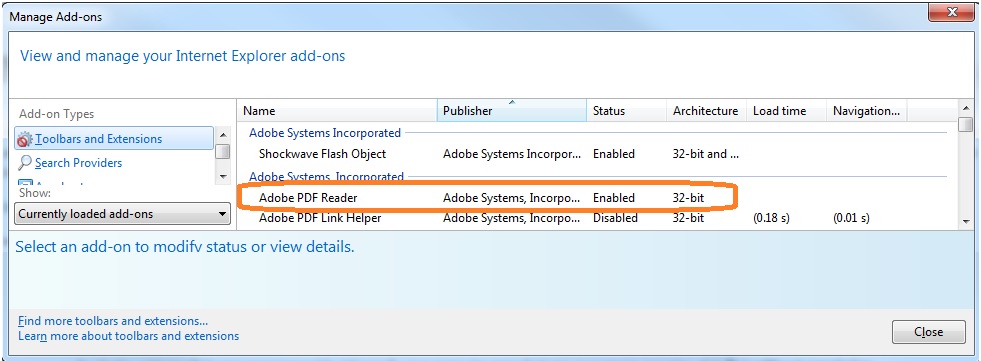The width and height of the screenshot is (981, 361).
Task: Click the Search Providers magnifier icon
Action: pyautogui.click(x=24, y=163)
